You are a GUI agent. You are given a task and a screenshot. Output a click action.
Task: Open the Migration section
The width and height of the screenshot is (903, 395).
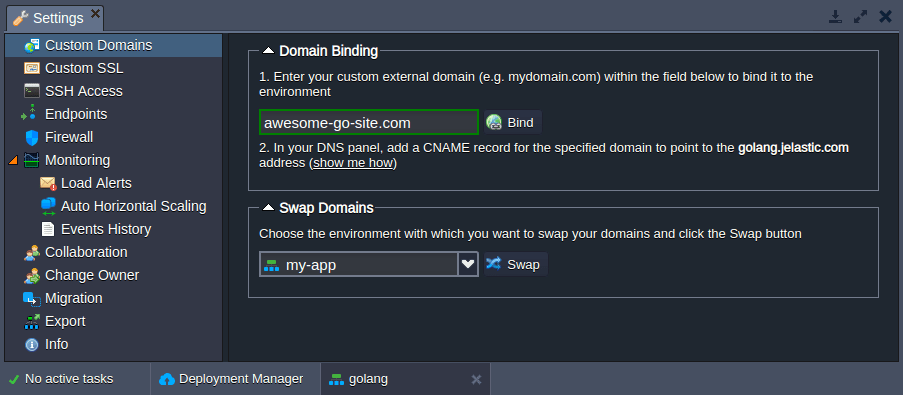[x=113, y=298]
